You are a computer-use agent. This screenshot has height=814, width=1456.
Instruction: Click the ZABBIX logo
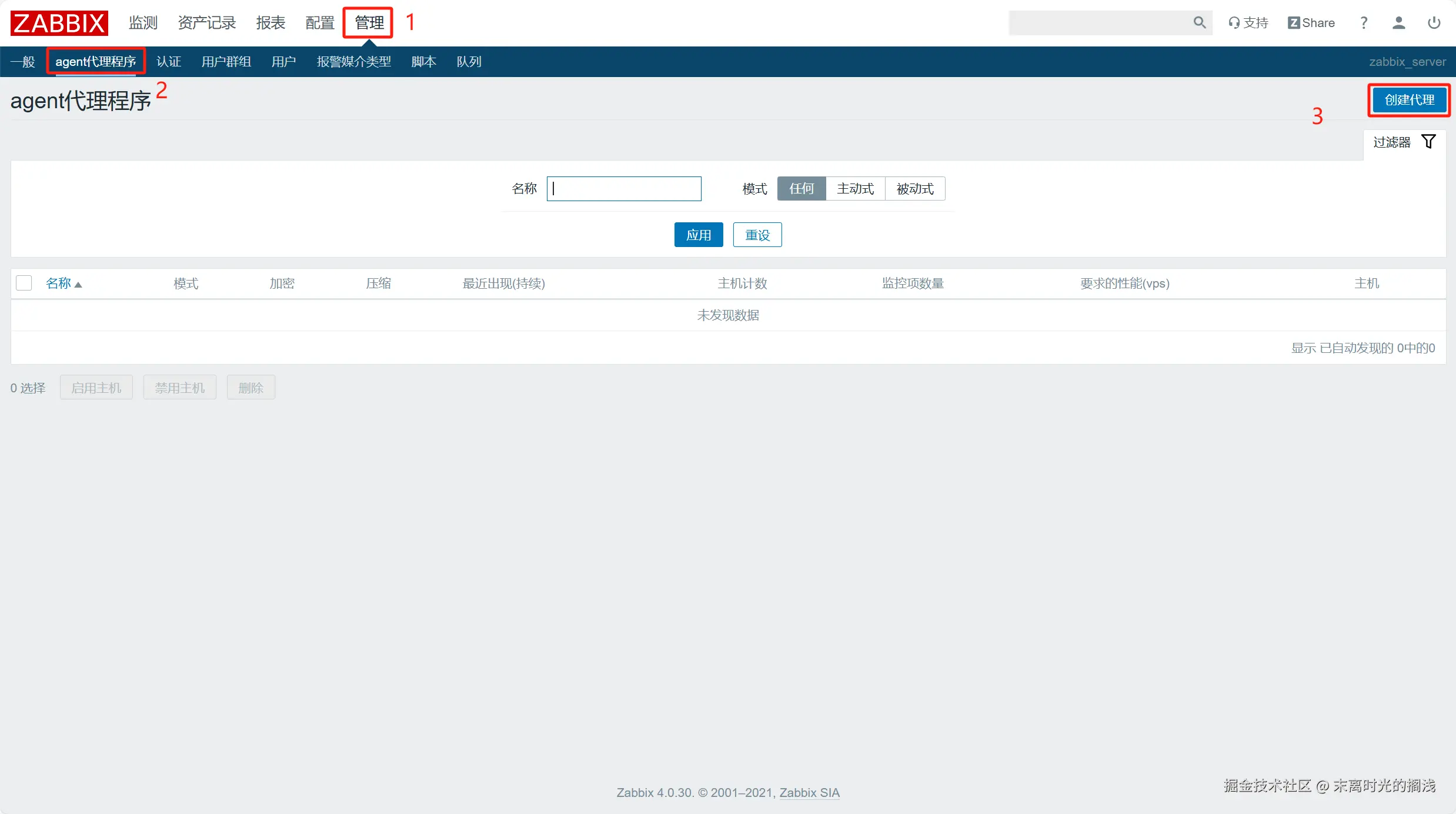(59, 23)
